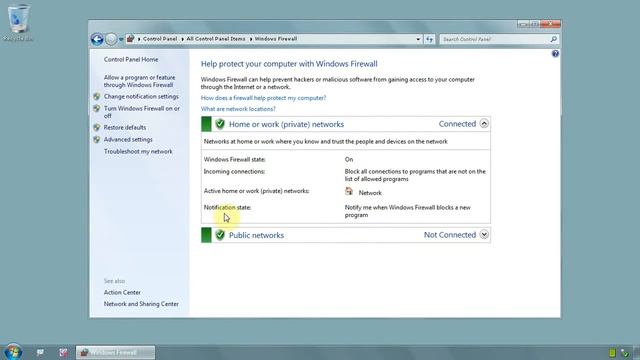
Task: Open Change notification settings
Action: pyautogui.click(x=141, y=96)
